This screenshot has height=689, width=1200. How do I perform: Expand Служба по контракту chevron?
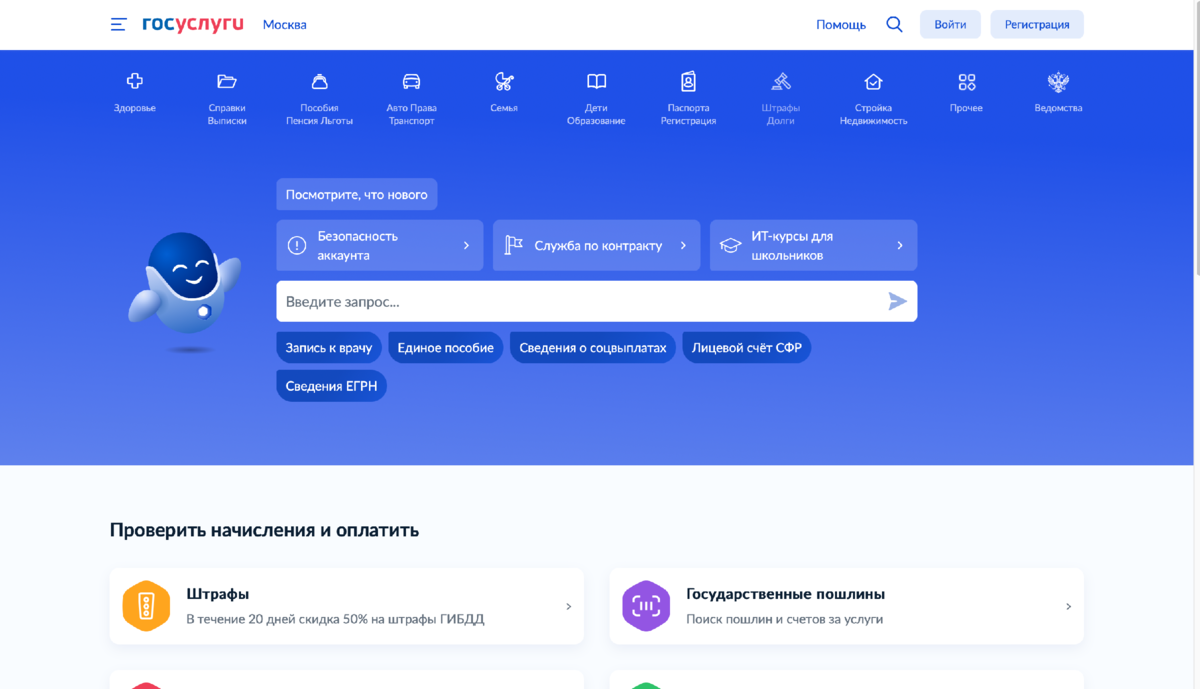(683, 245)
